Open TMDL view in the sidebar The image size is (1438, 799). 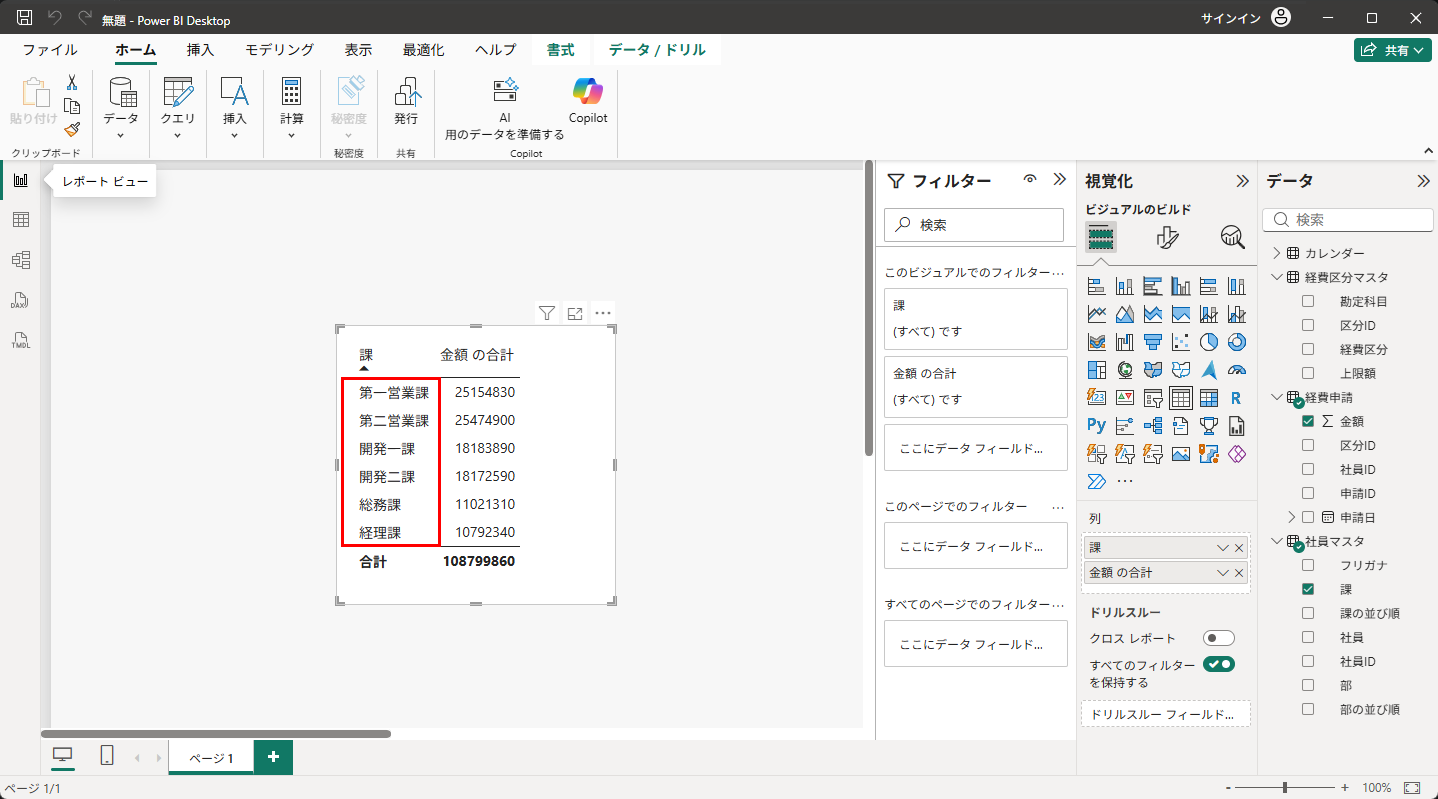[x=20, y=340]
